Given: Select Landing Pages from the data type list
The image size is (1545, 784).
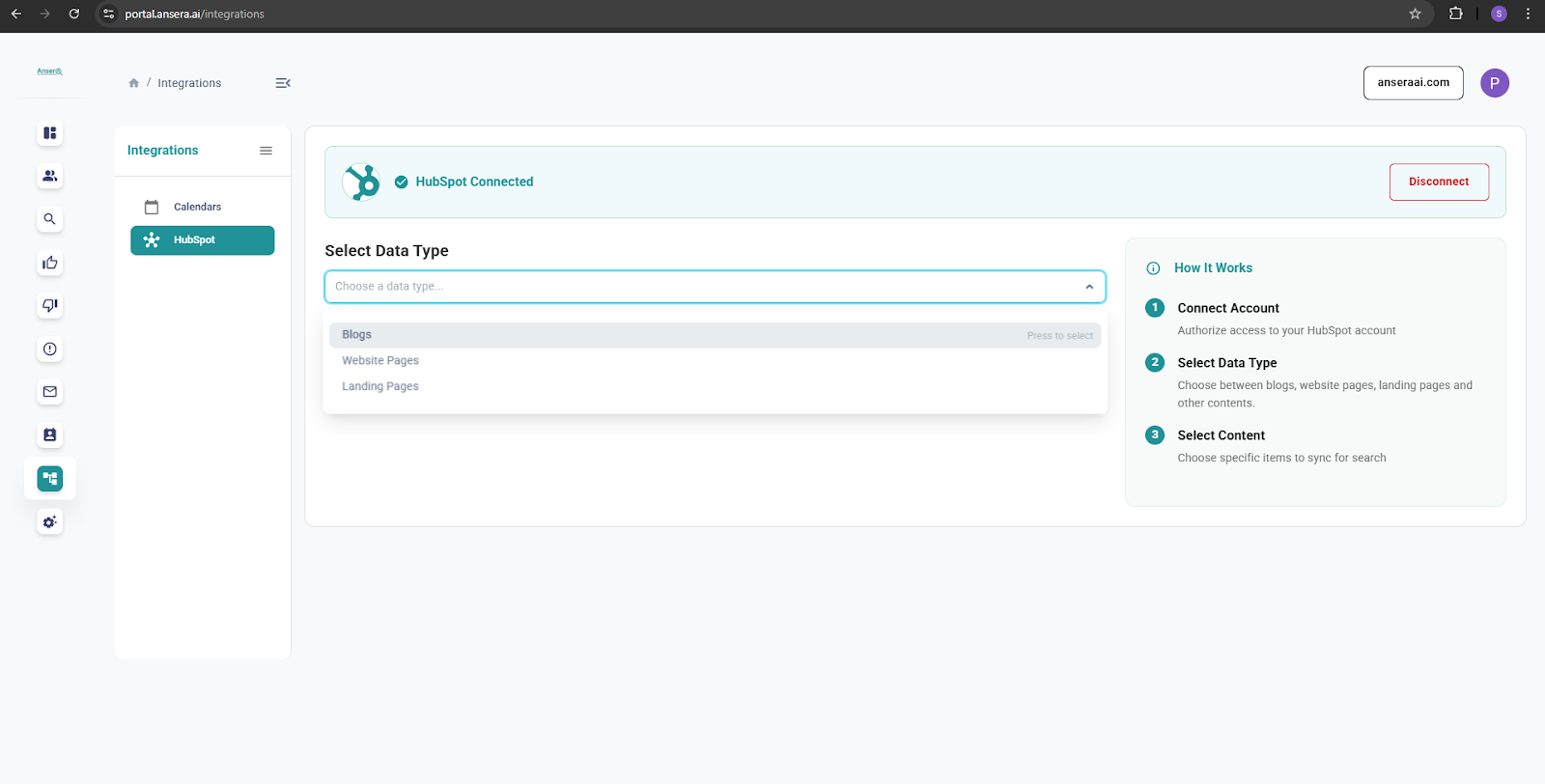Looking at the screenshot, I should tap(715, 386).
